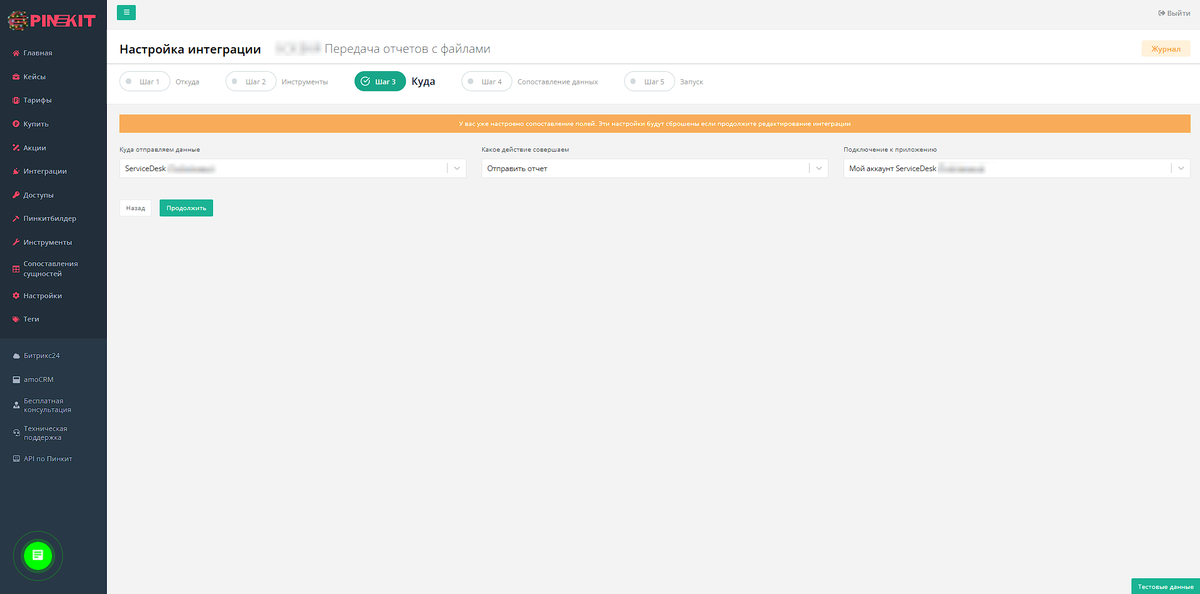1200x594 pixels.
Task: Open Главная via the home icon
Action: (x=15, y=53)
